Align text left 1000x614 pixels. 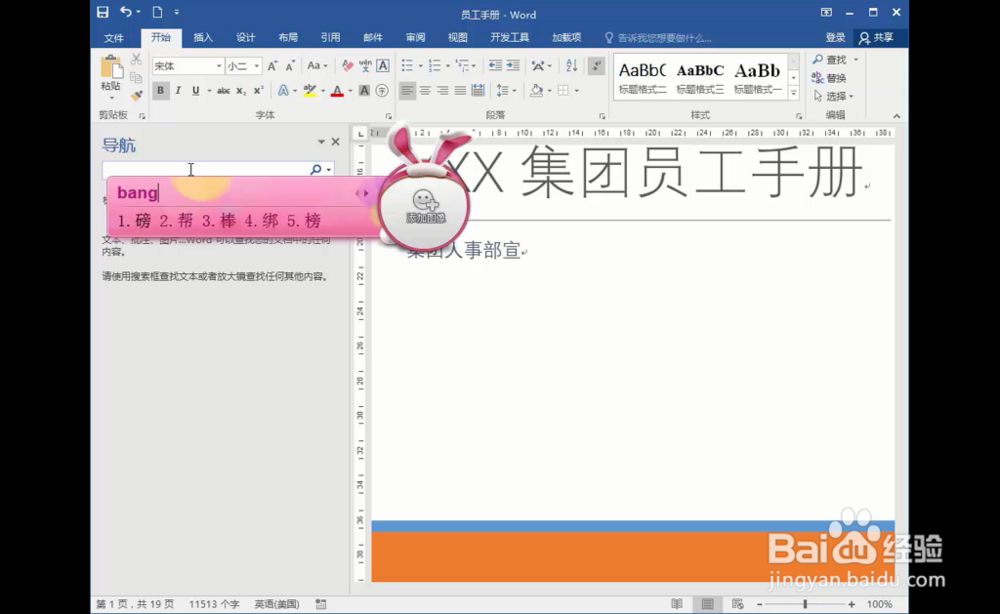click(407, 91)
